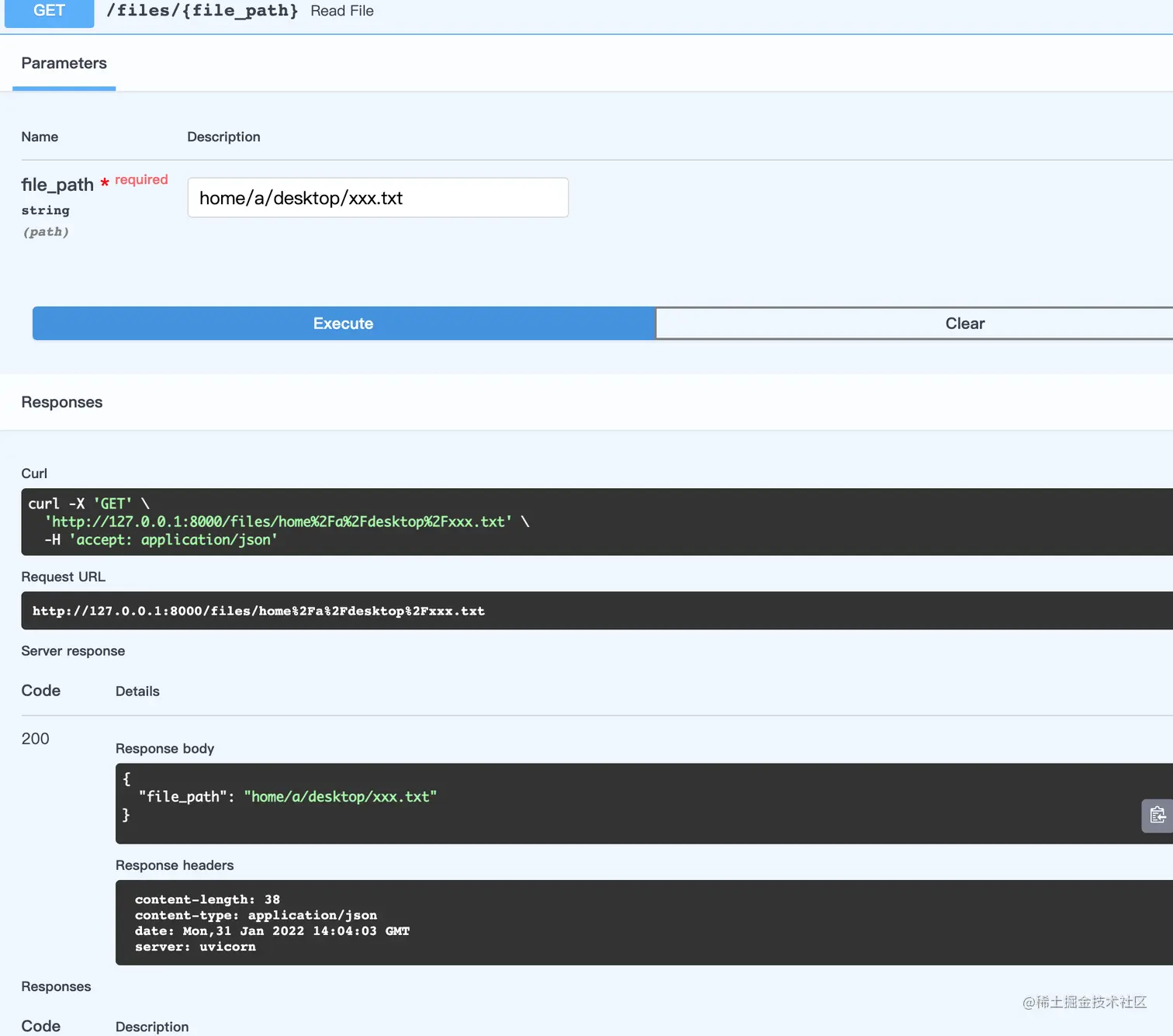Click the 200 status code
The height and width of the screenshot is (1036, 1173).
[35, 739]
